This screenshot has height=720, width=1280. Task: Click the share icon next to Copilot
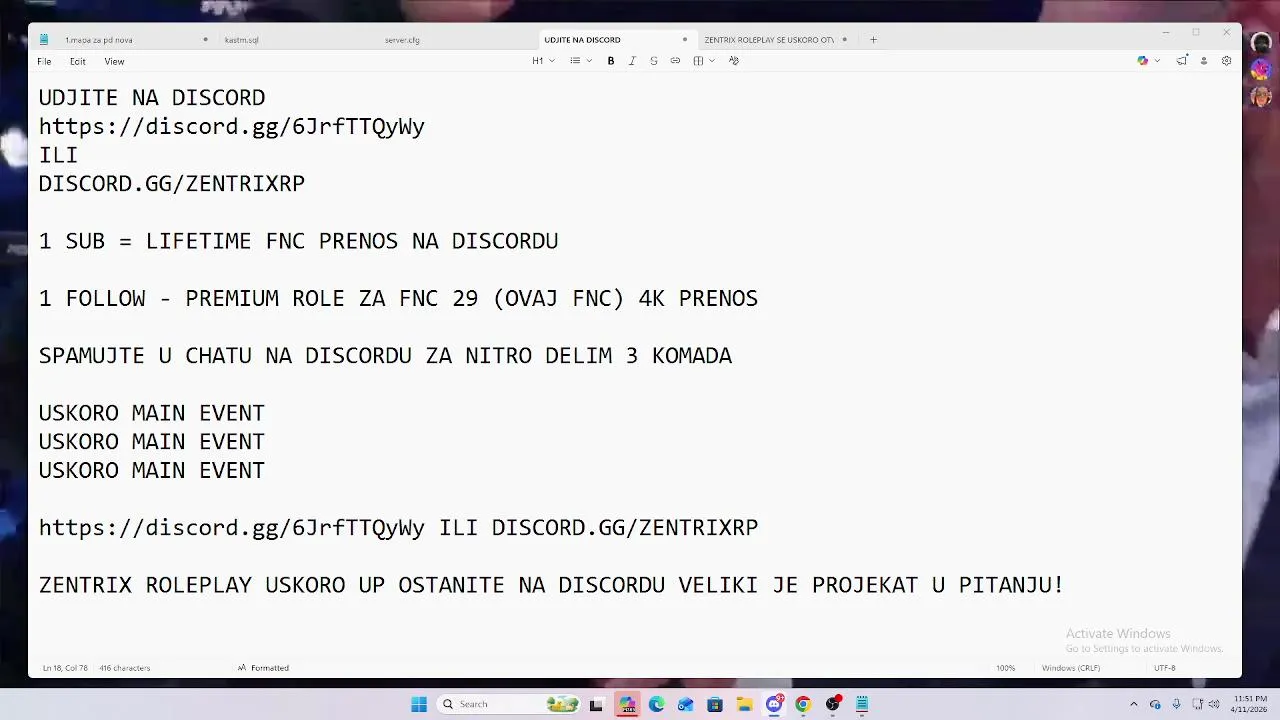[1182, 61]
